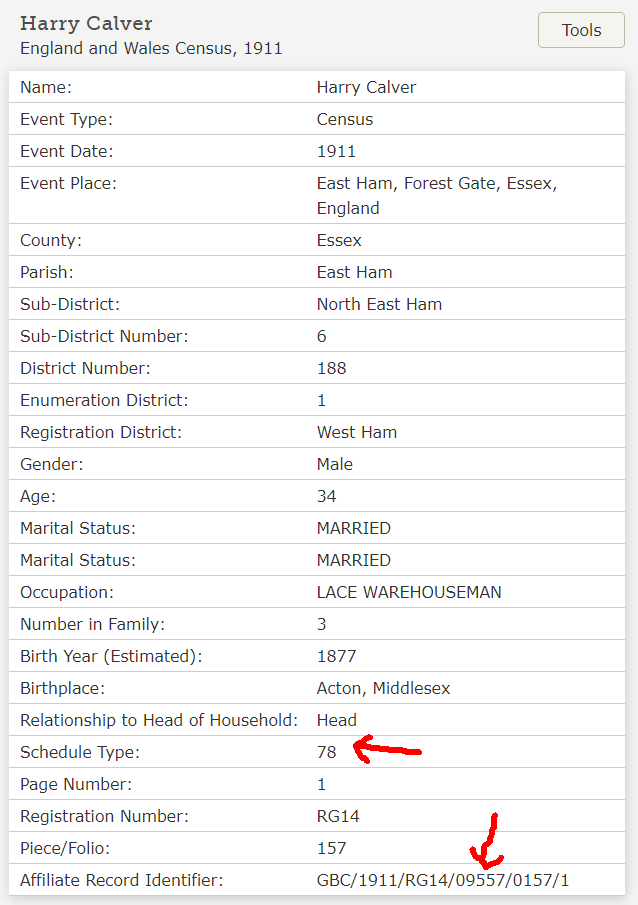This screenshot has width=638, height=905.
Task: Select the Event Type value Census
Action: (345, 119)
